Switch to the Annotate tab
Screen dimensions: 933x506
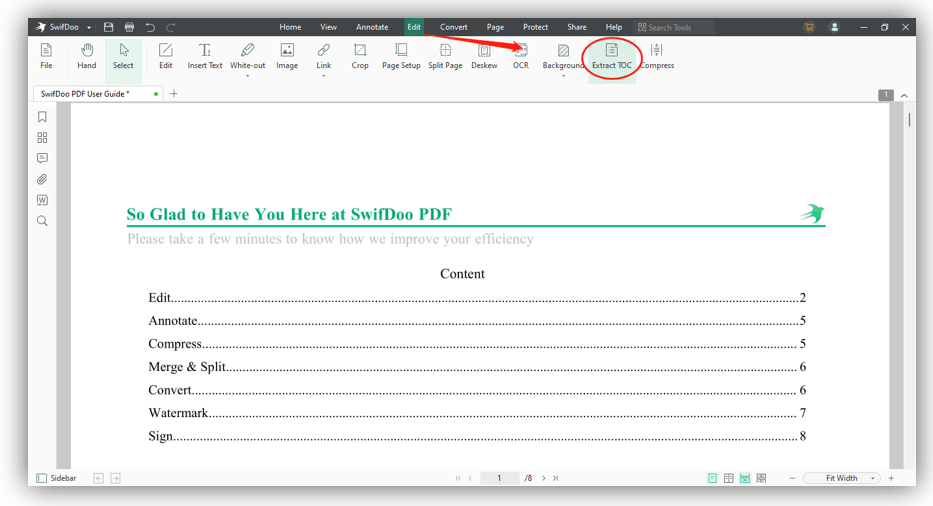(x=372, y=27)
